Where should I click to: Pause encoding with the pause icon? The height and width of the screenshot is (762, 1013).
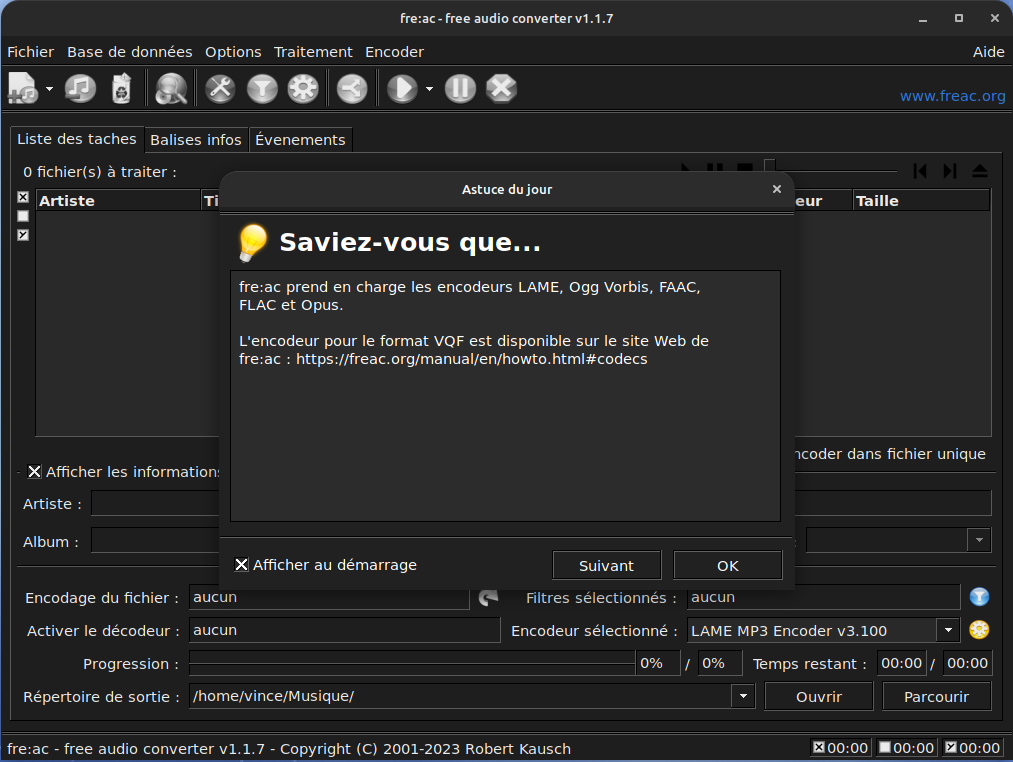coord(459,89)
